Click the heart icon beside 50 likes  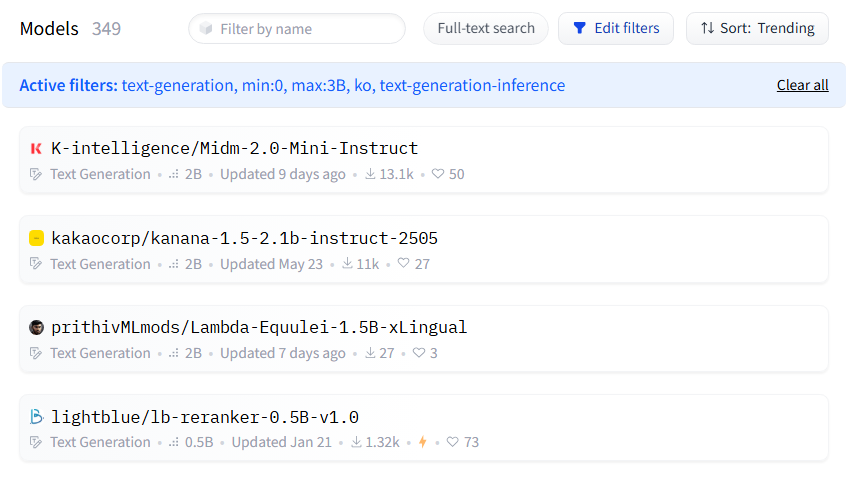(438, 174)
